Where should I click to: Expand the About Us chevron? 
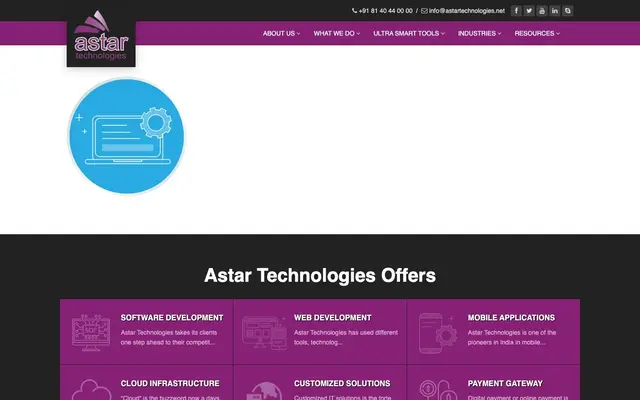[x=298, y=33]
